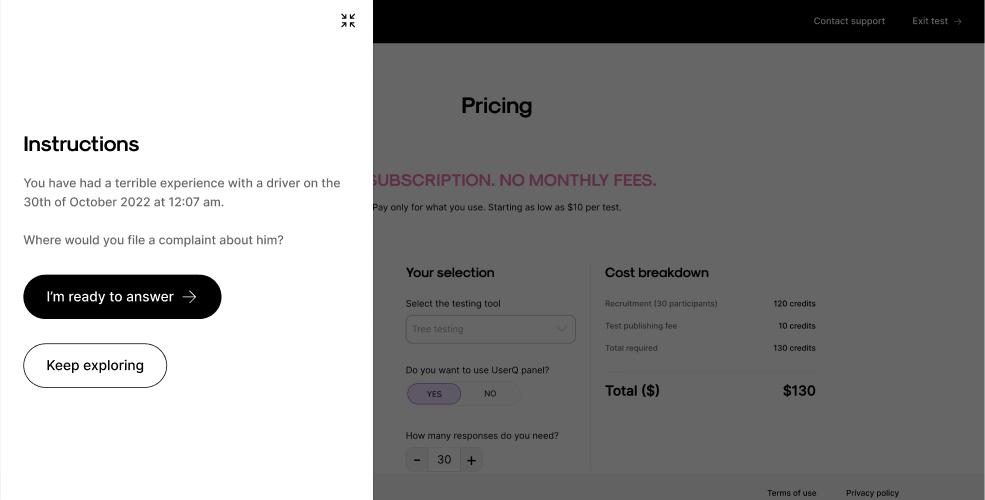The height and width of the screenshot is (500, 985).
Task: Click the arrow in the ready to answer button
Action: 190,296
